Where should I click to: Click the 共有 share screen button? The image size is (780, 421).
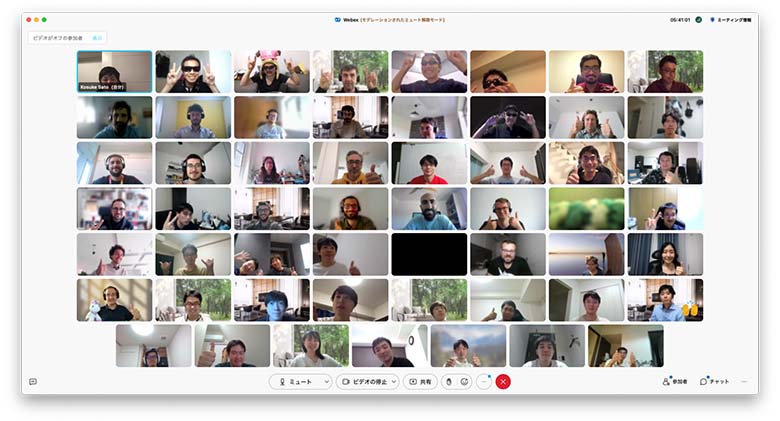coord(420,381)
